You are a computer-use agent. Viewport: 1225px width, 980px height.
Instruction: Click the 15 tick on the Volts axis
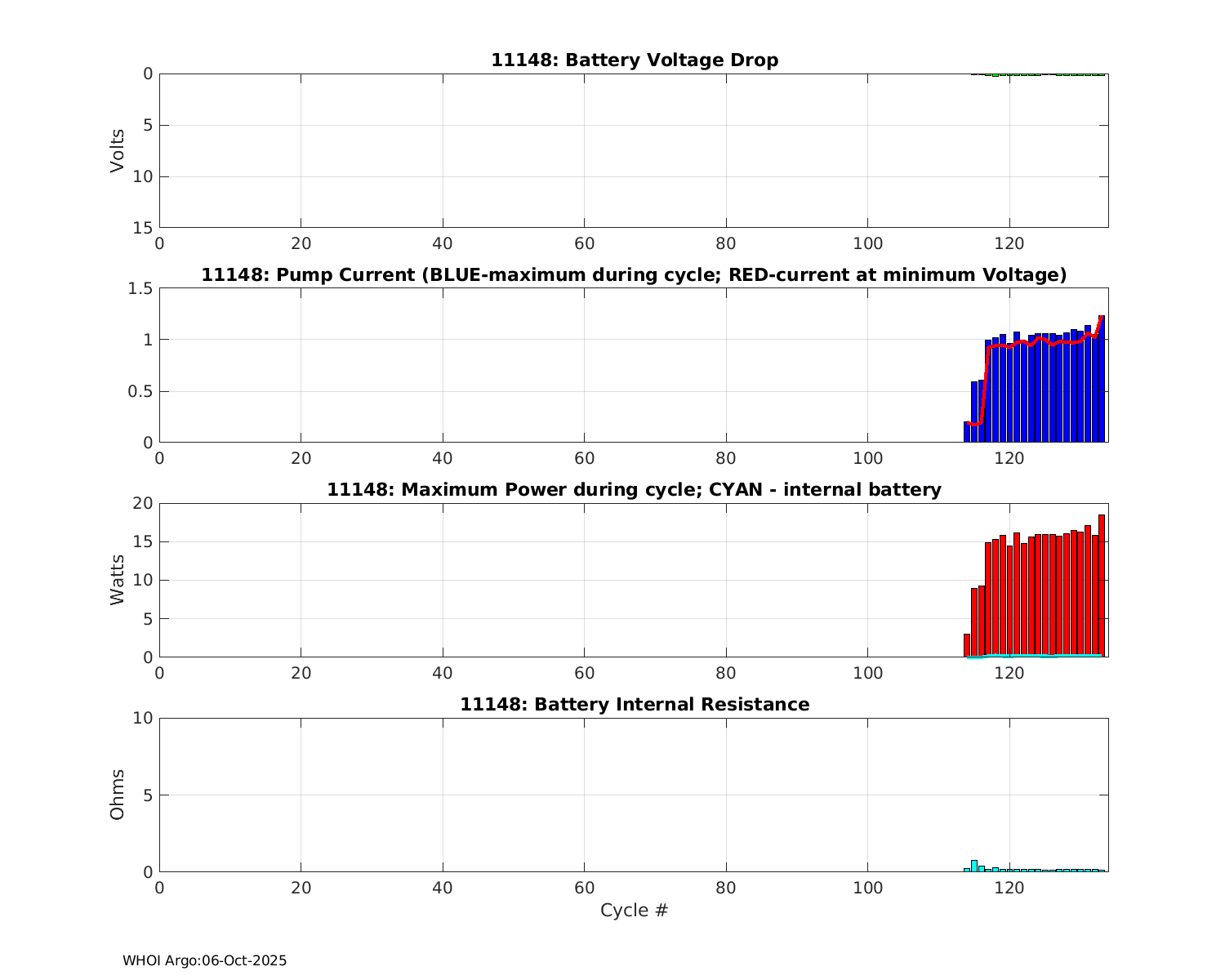point(144,228)
